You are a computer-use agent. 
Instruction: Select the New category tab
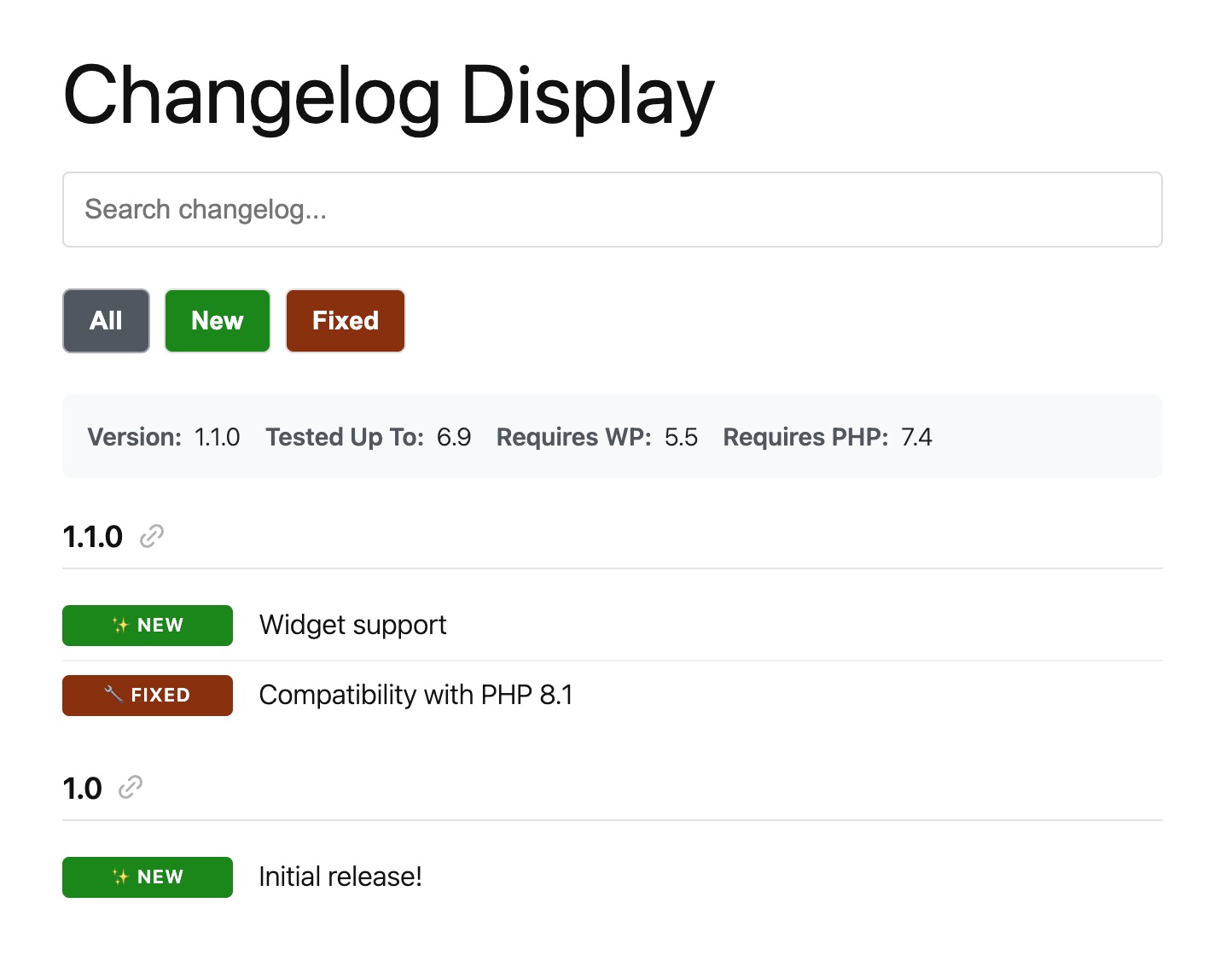[217, 321]
